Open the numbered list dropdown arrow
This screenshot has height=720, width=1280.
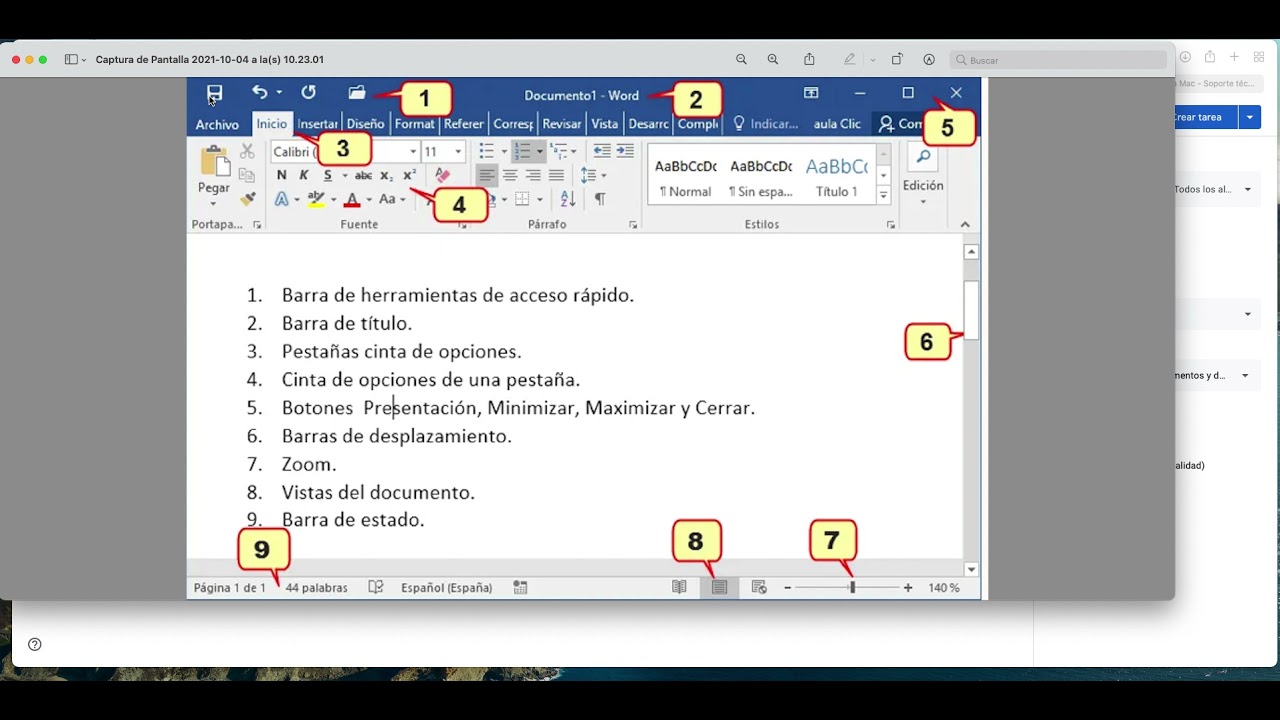539,152
